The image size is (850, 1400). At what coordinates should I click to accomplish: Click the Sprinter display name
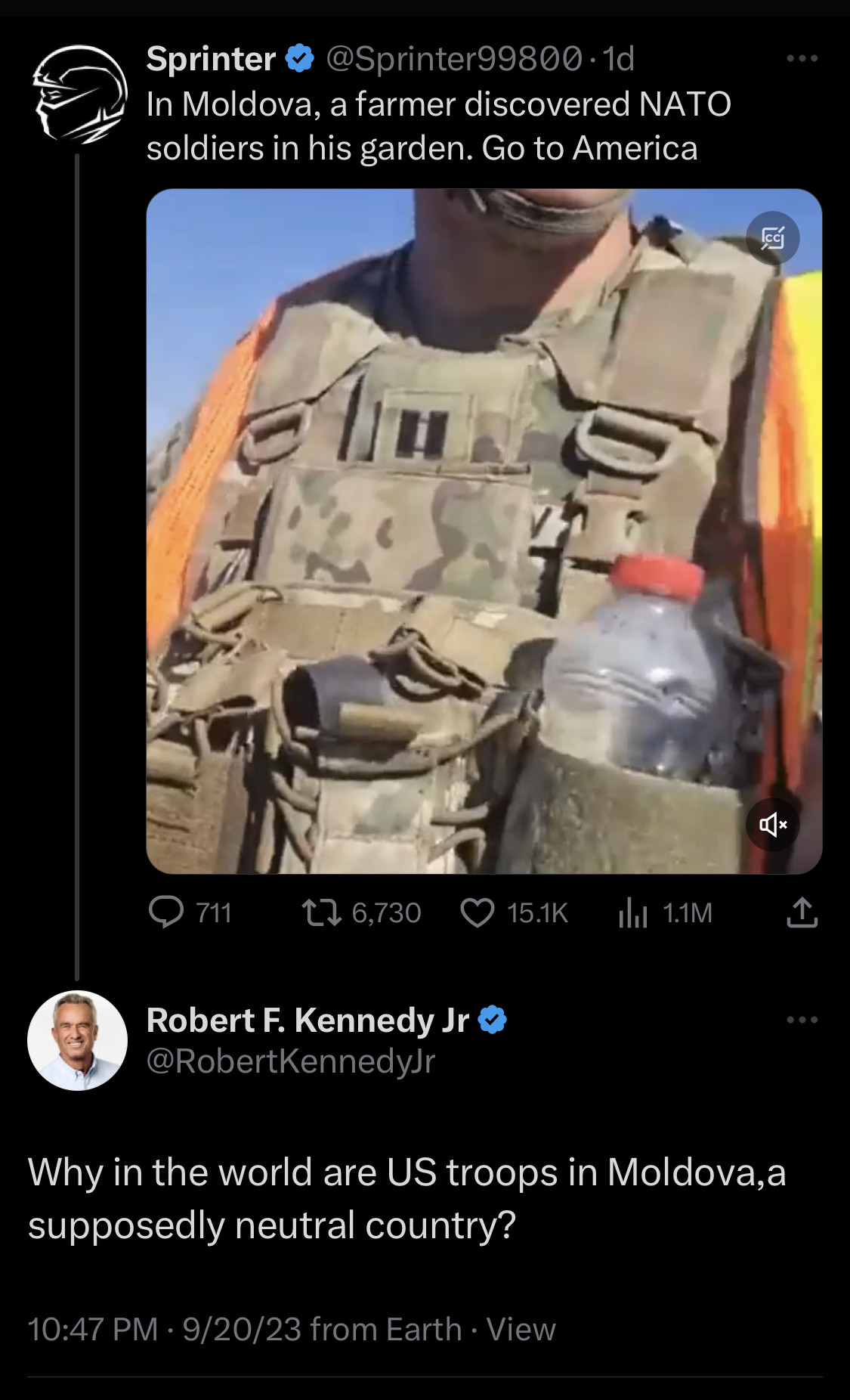click(211, 58)
